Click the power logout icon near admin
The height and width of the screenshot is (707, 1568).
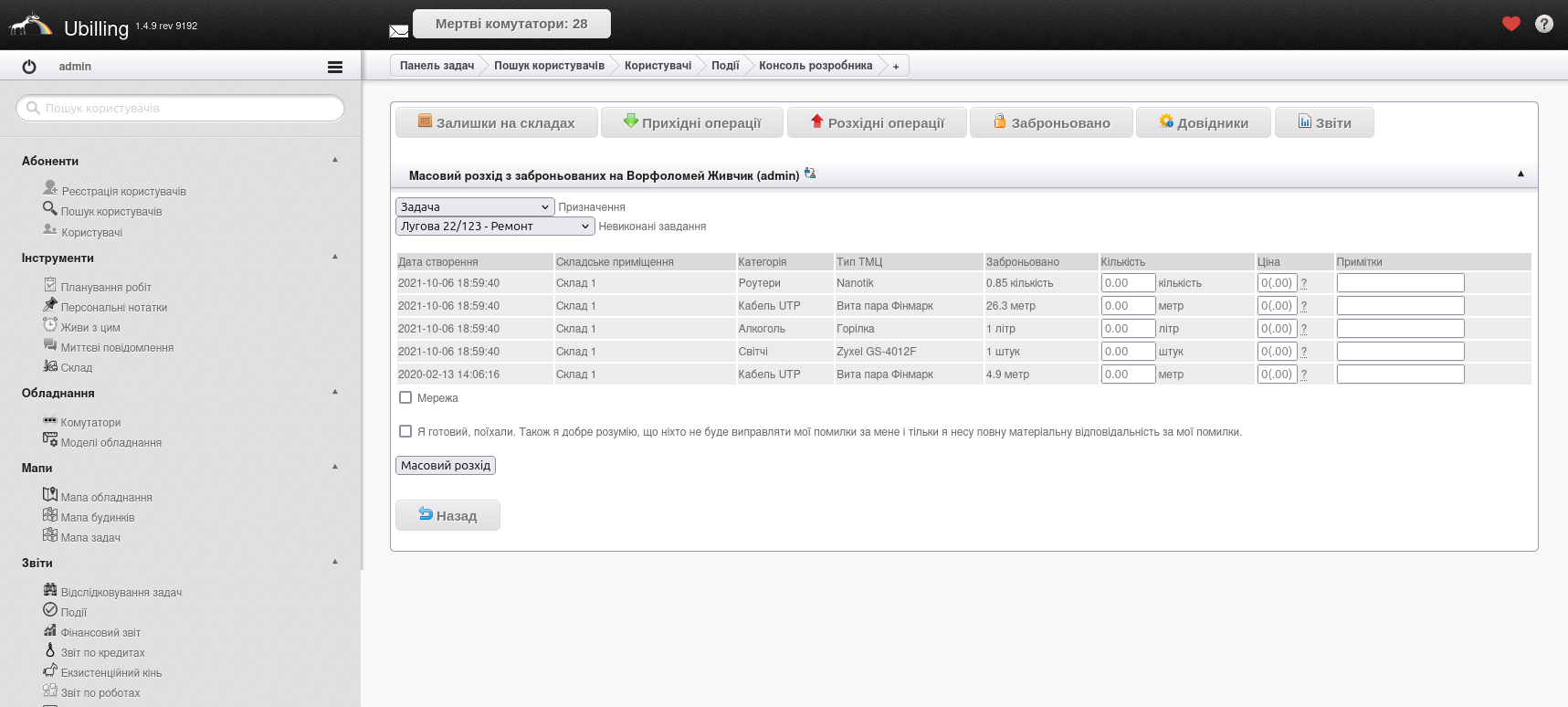29,67
